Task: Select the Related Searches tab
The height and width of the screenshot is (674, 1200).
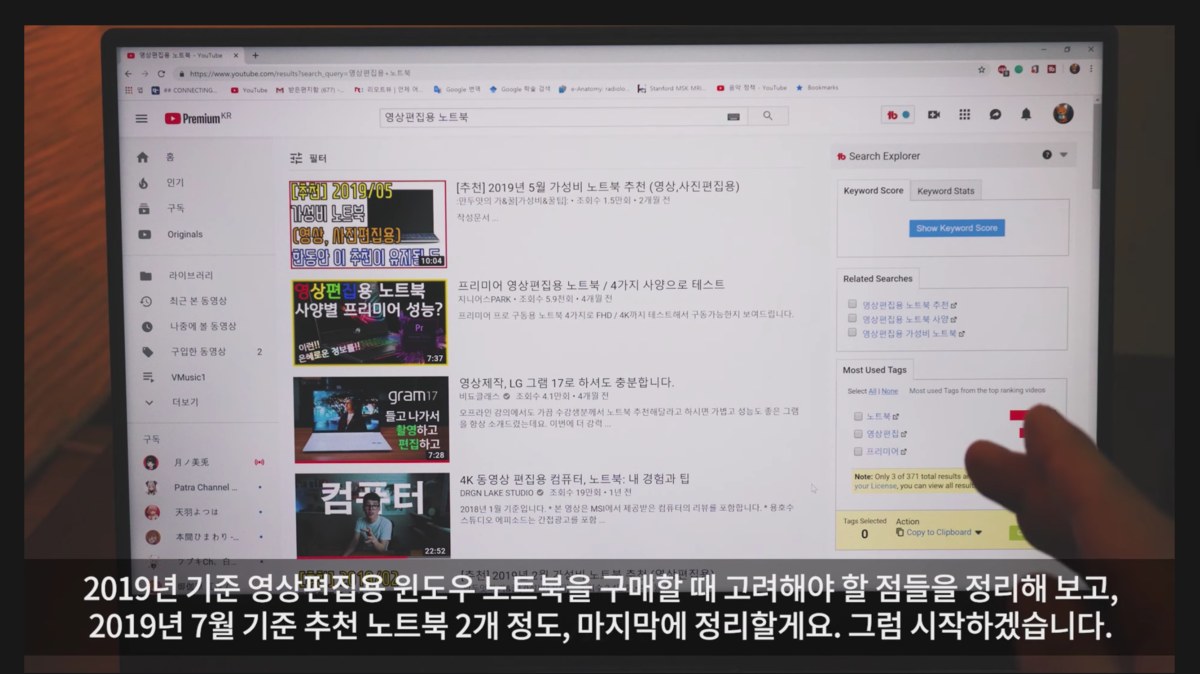Action: pos(878,278)
